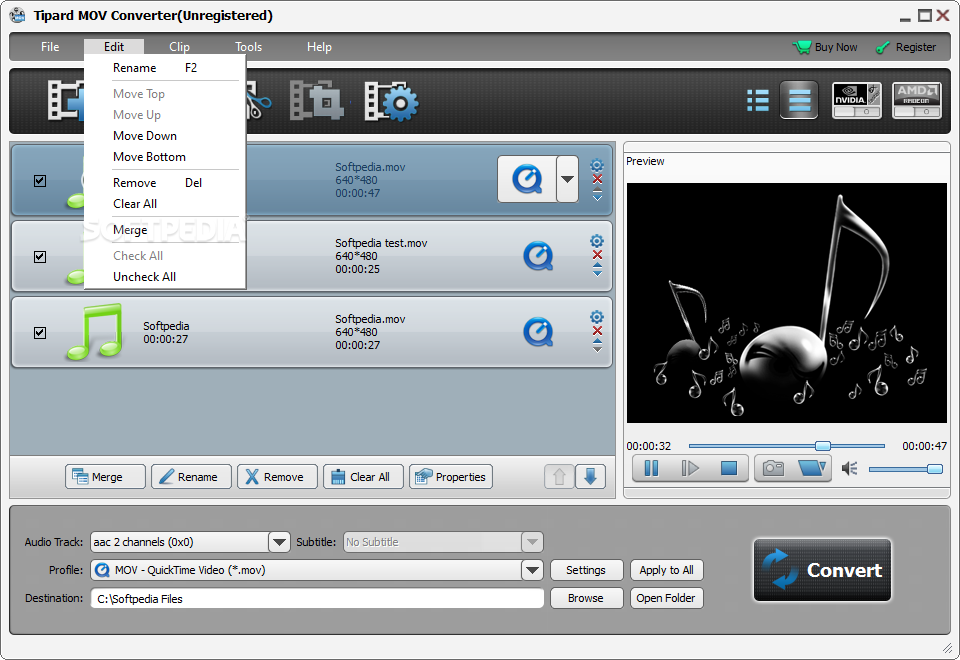Take a snapshot with camera icon

[773, 468]
